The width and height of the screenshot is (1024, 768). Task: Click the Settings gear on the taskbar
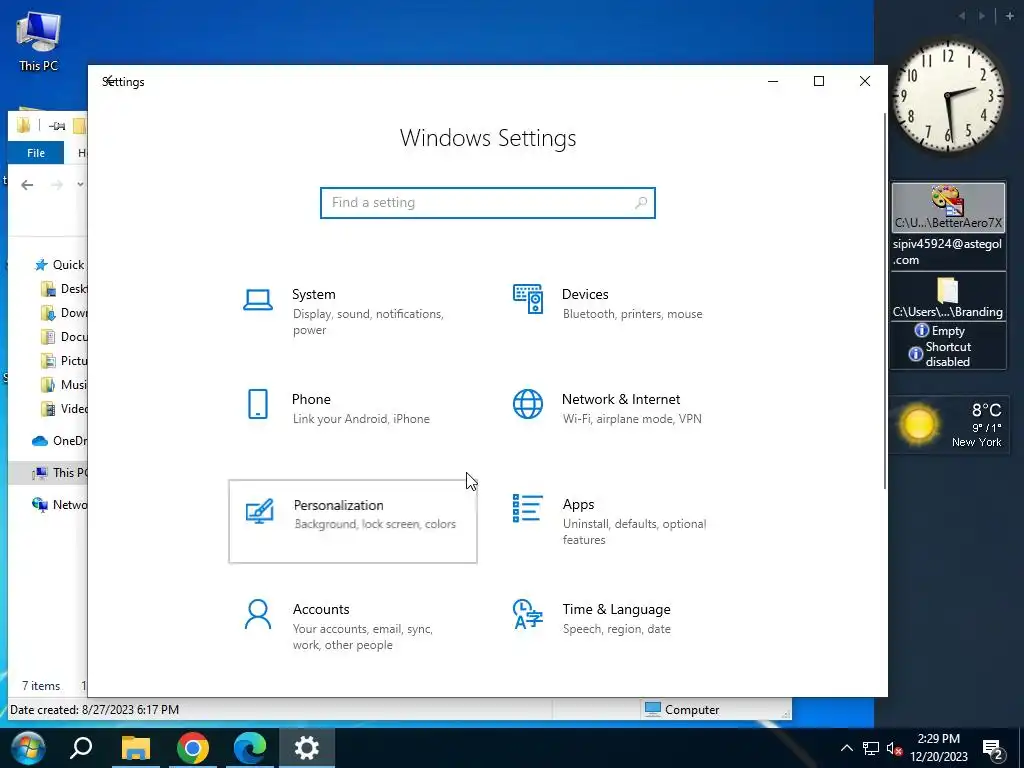(306, 748)
